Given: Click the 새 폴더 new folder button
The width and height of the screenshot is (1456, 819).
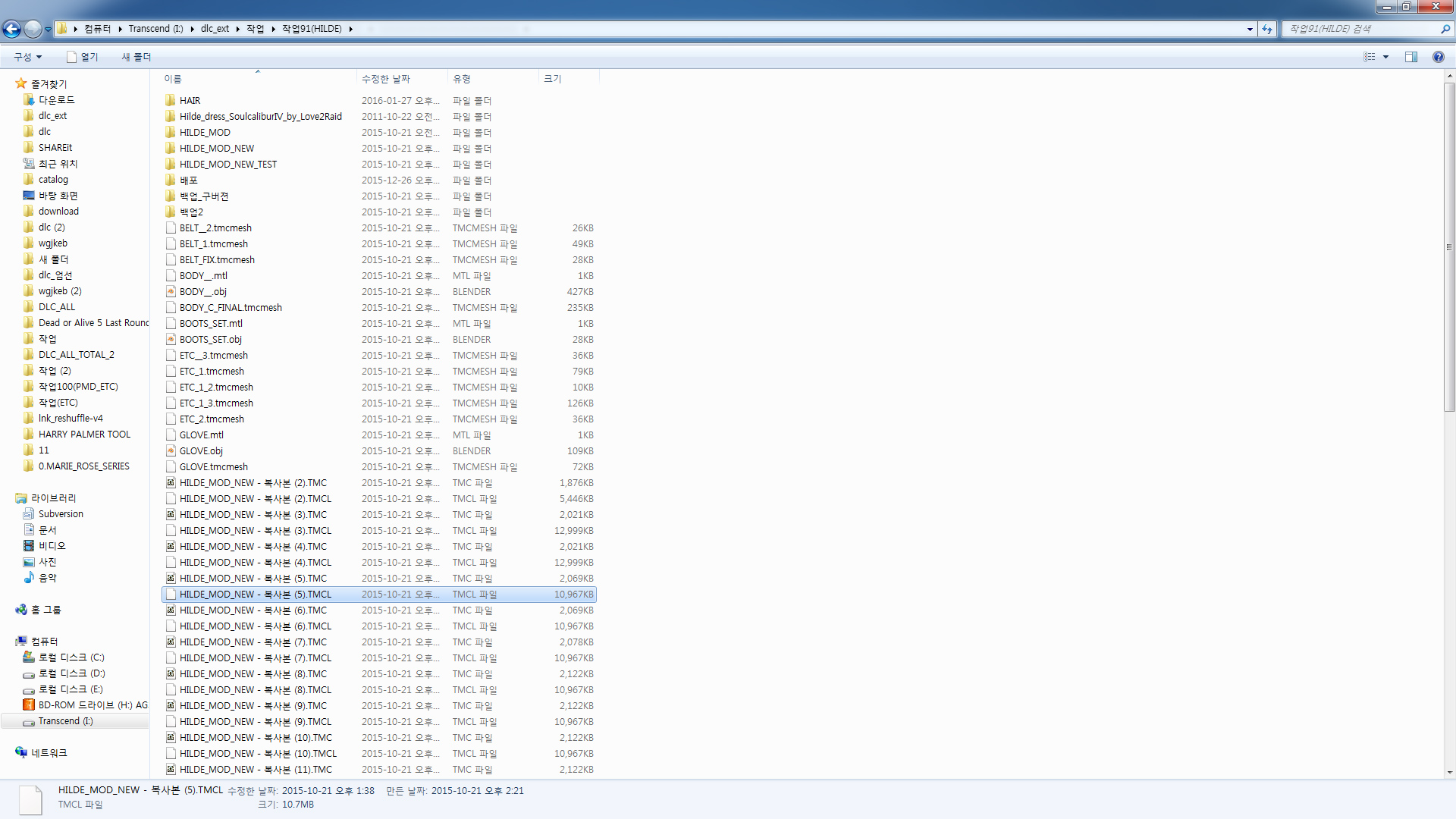Looking at the screenshot, I should click(x=136, y=57).
